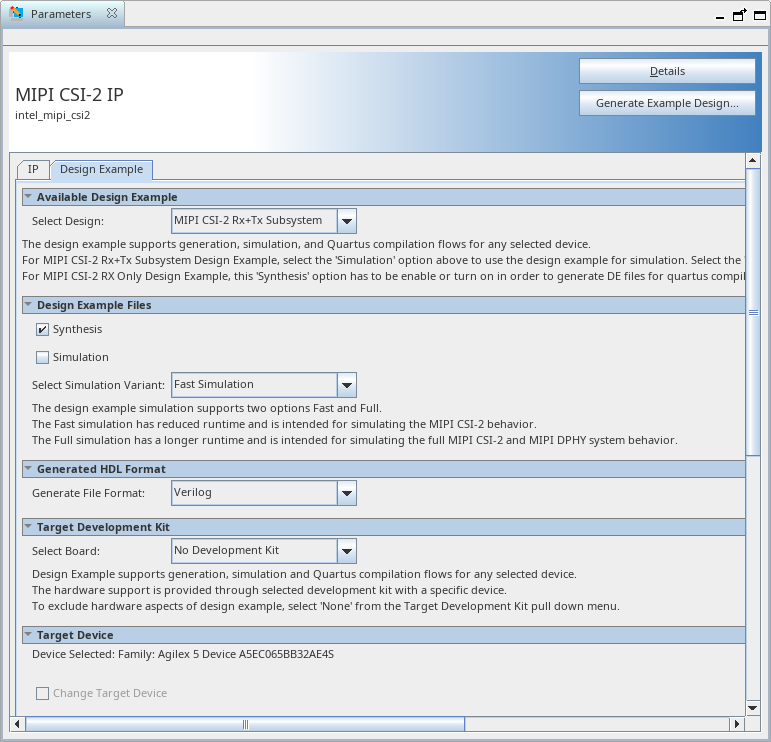Image resolution: width=771 pixels, height=742 pixels.
Task: Click the 'Select Board:' label
Action: (66, 551)
